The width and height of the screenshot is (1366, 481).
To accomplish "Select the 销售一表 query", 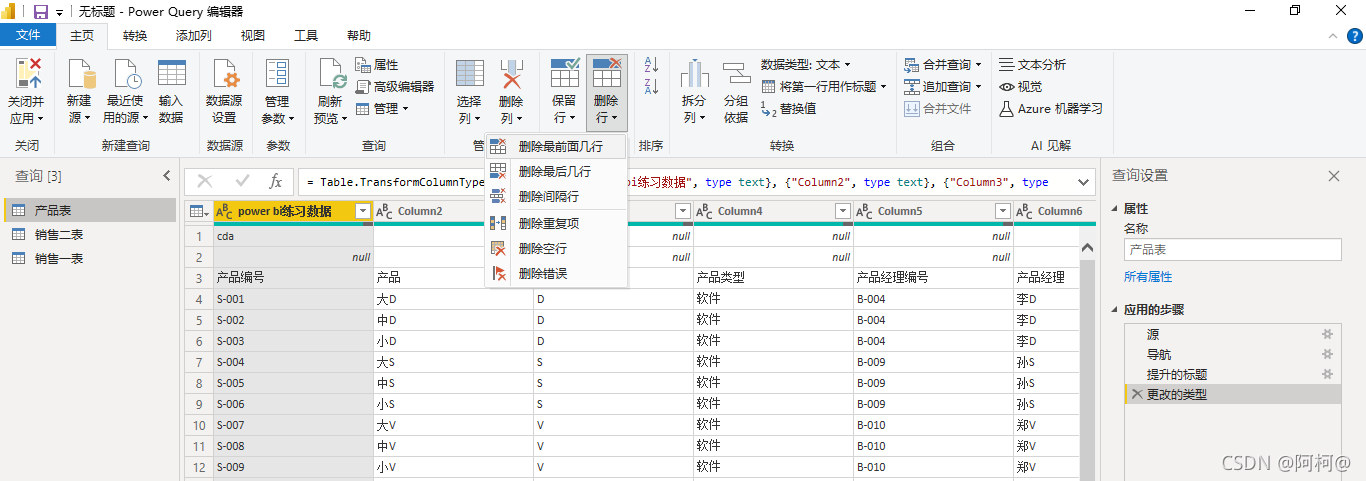I will [90, 258].
